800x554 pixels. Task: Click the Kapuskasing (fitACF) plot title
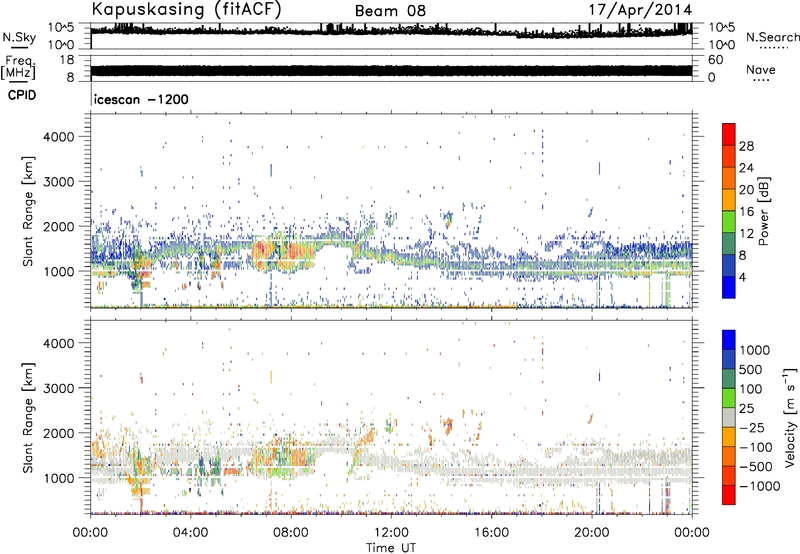point(186,9)
